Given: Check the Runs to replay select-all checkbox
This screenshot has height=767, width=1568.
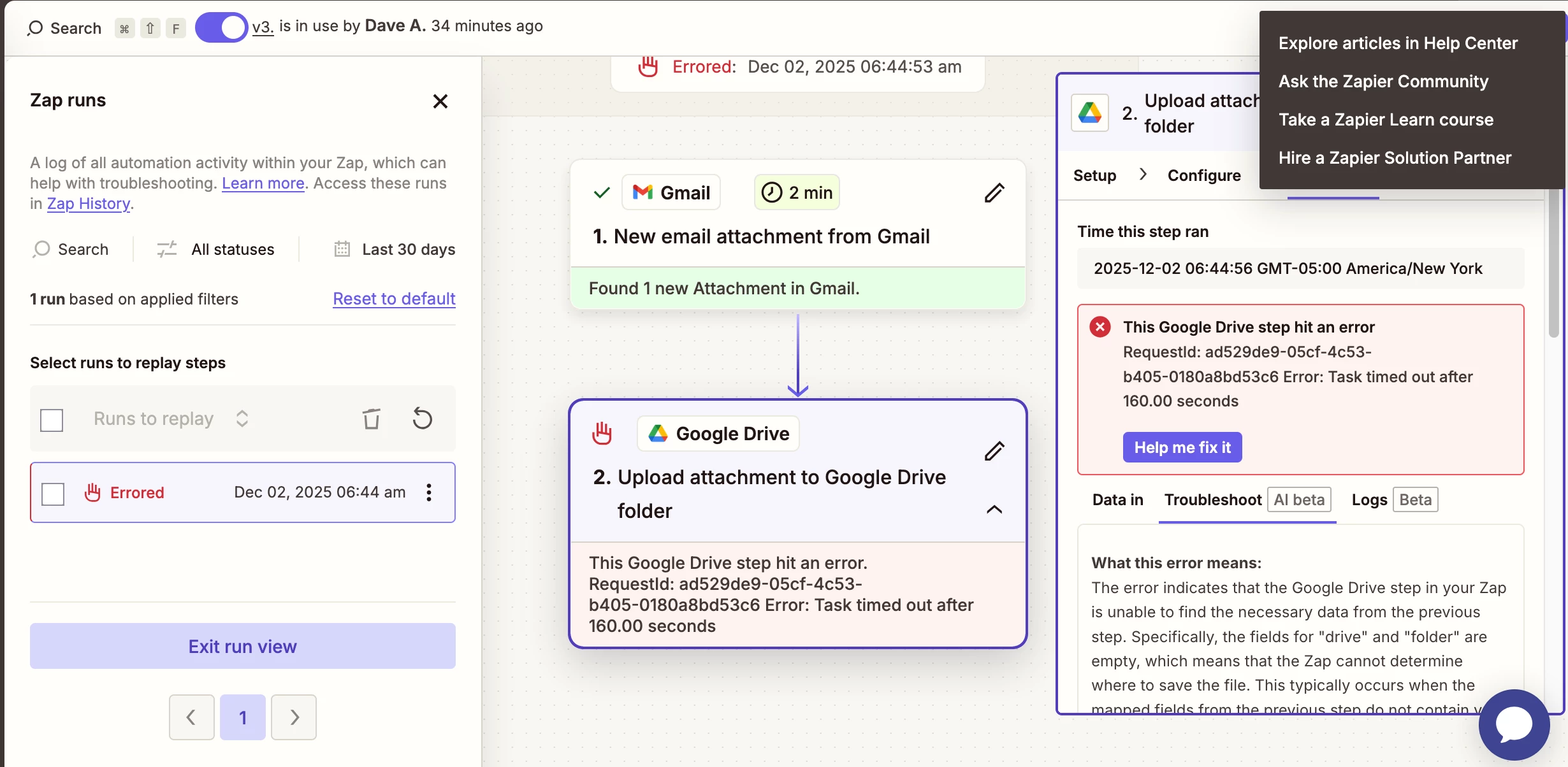Looking at the screenshot, I should tap(52, 420).
